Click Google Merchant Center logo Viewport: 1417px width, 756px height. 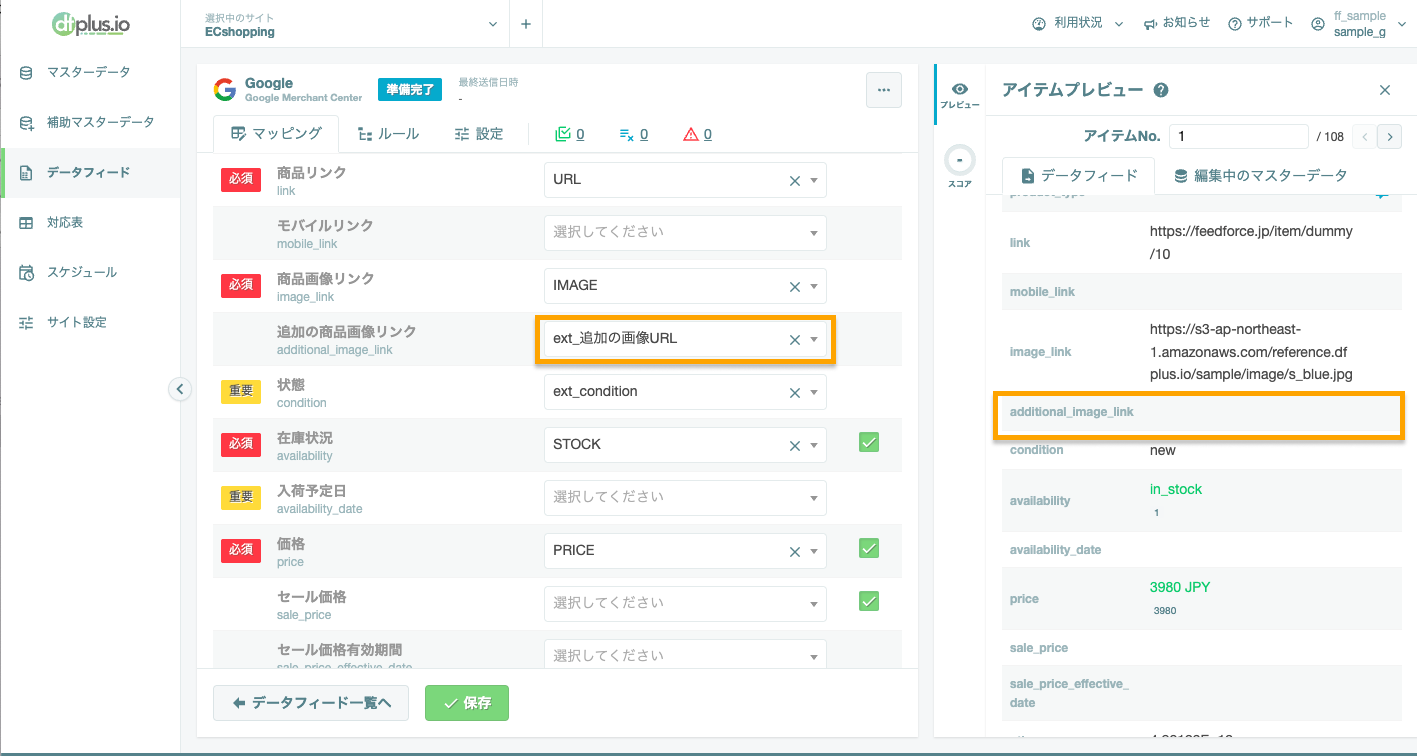pos(225,90)
